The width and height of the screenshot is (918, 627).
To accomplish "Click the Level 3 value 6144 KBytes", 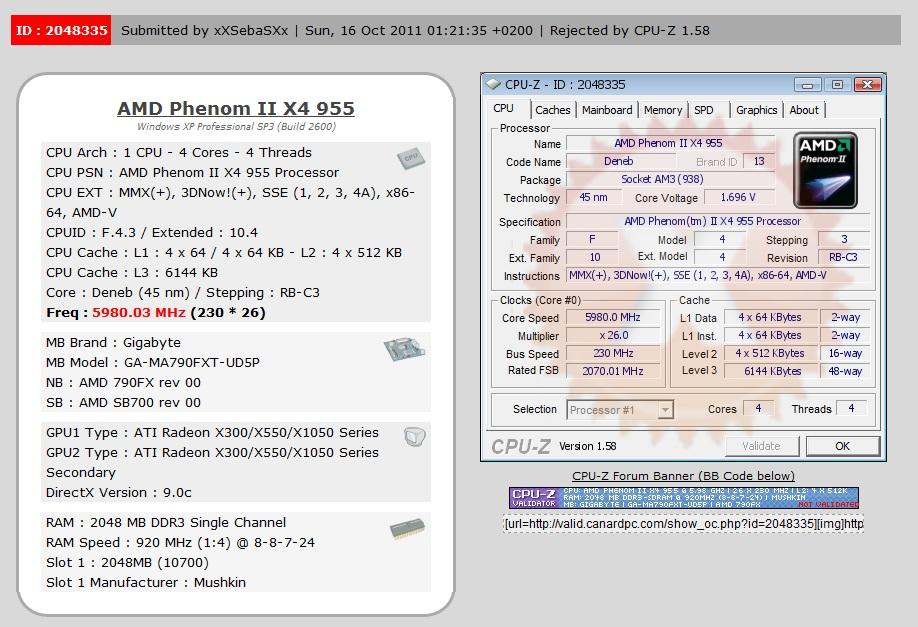I will coord(772,371).
